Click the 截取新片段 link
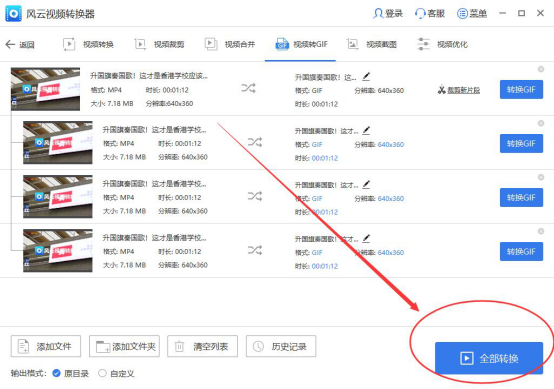Screen dimensions: 554x389 (x=459, y=90)
